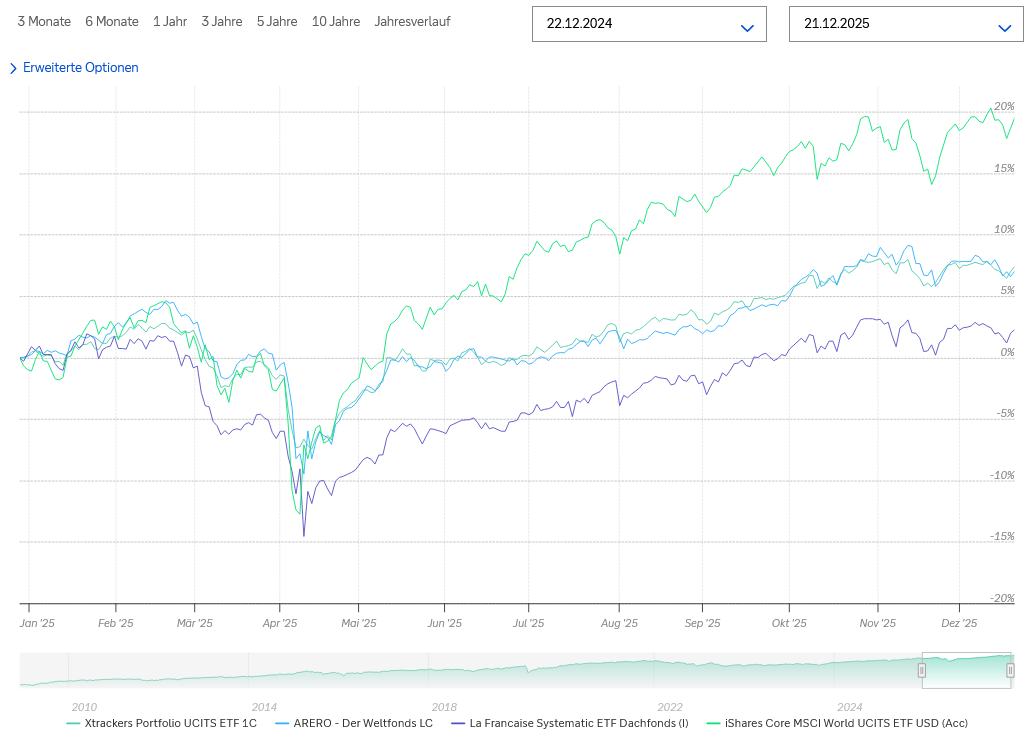Toggle La Francaise Systematic ETF Dachfonds series
Screen dimensions: 1032x731
point(570,723)
